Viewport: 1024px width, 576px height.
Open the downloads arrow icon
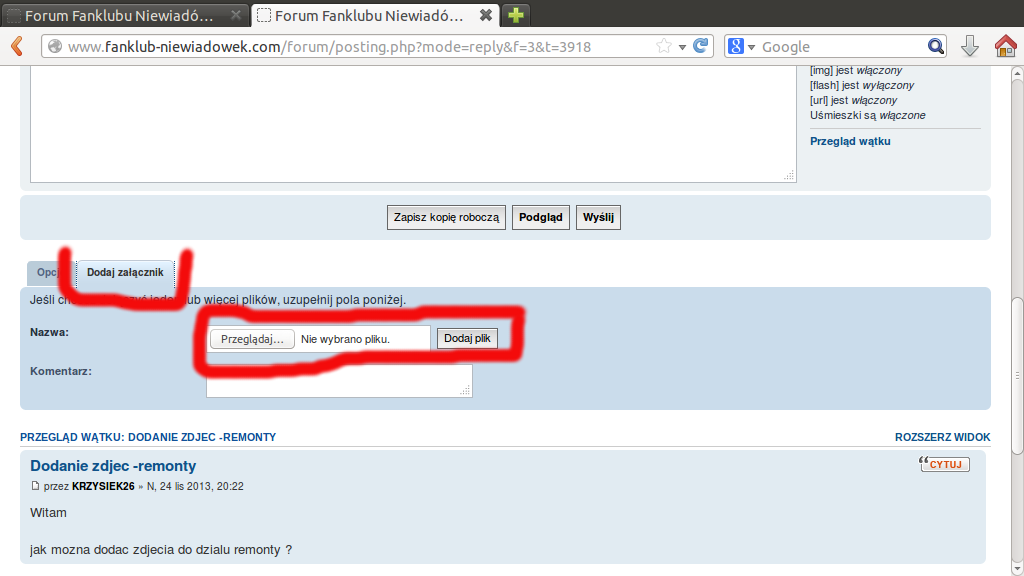969,46
